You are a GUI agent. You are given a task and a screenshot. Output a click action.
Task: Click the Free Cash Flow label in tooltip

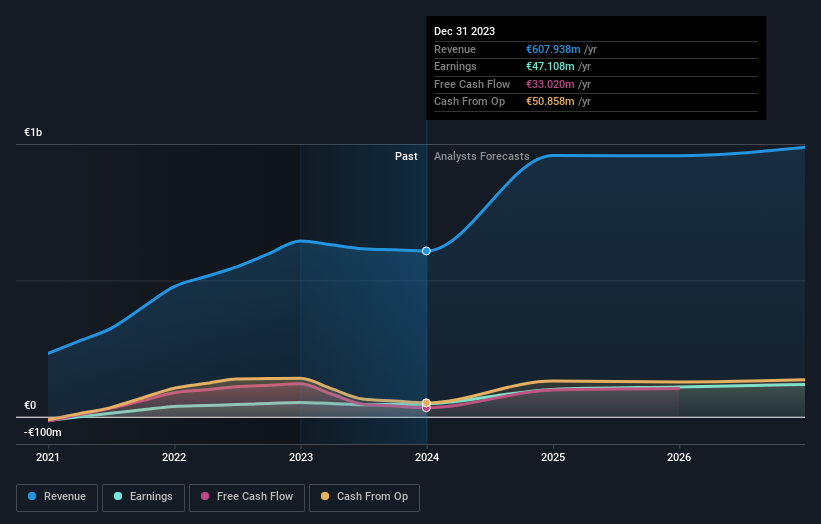472,84
